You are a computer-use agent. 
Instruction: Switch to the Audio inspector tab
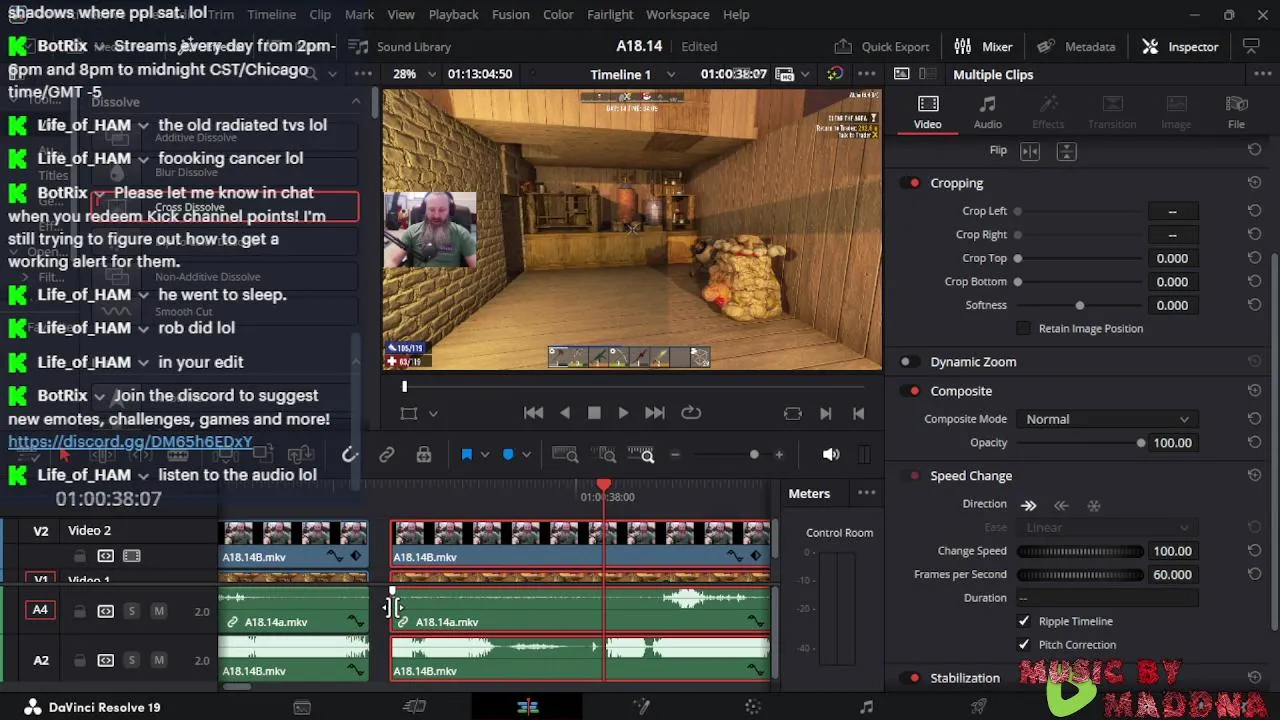(x=987, y=112)
